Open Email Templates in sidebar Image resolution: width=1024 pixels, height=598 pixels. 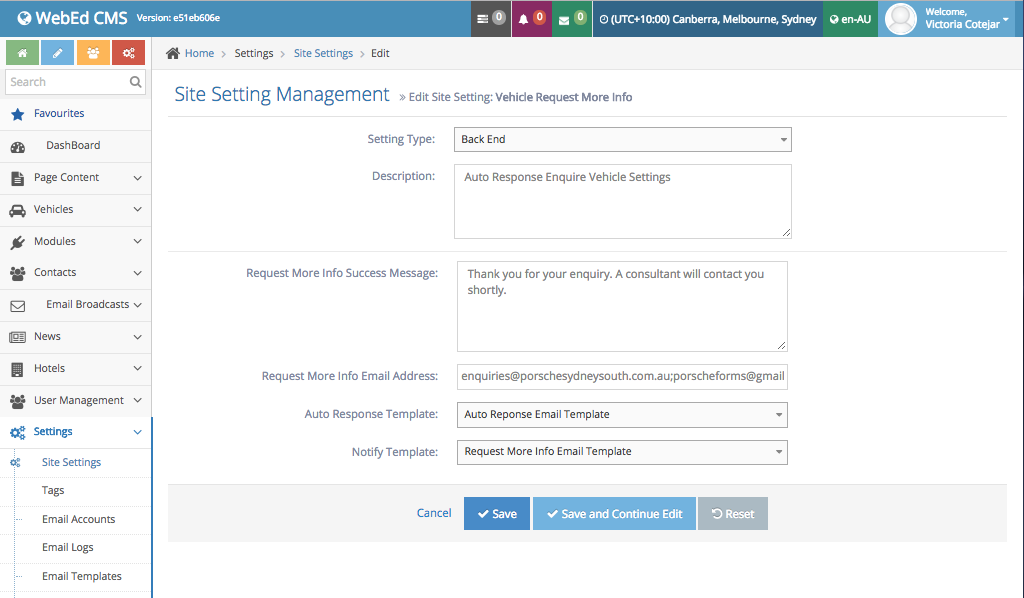(82, 576)
